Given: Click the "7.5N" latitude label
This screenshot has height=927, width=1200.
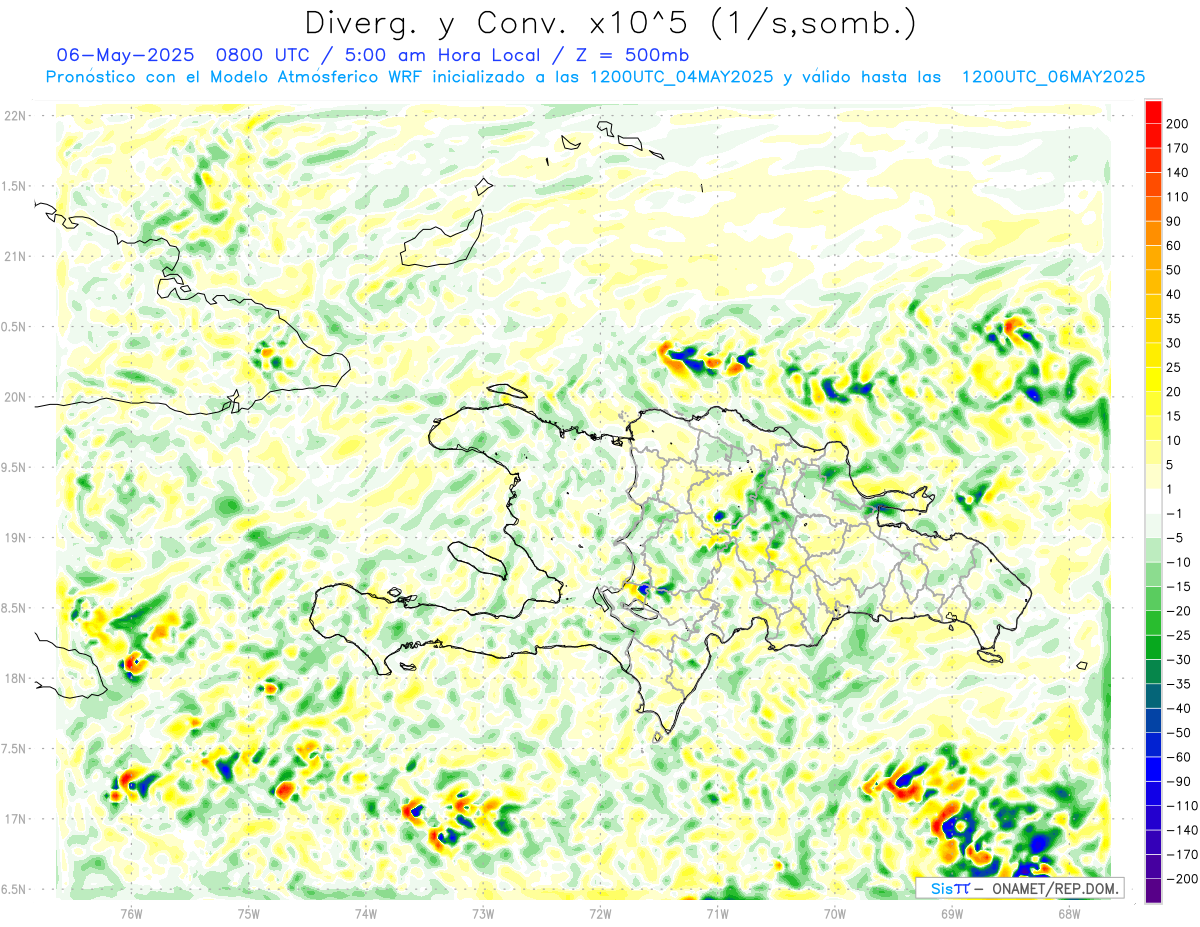Looking at the screenshot, I should coord(13,749).
